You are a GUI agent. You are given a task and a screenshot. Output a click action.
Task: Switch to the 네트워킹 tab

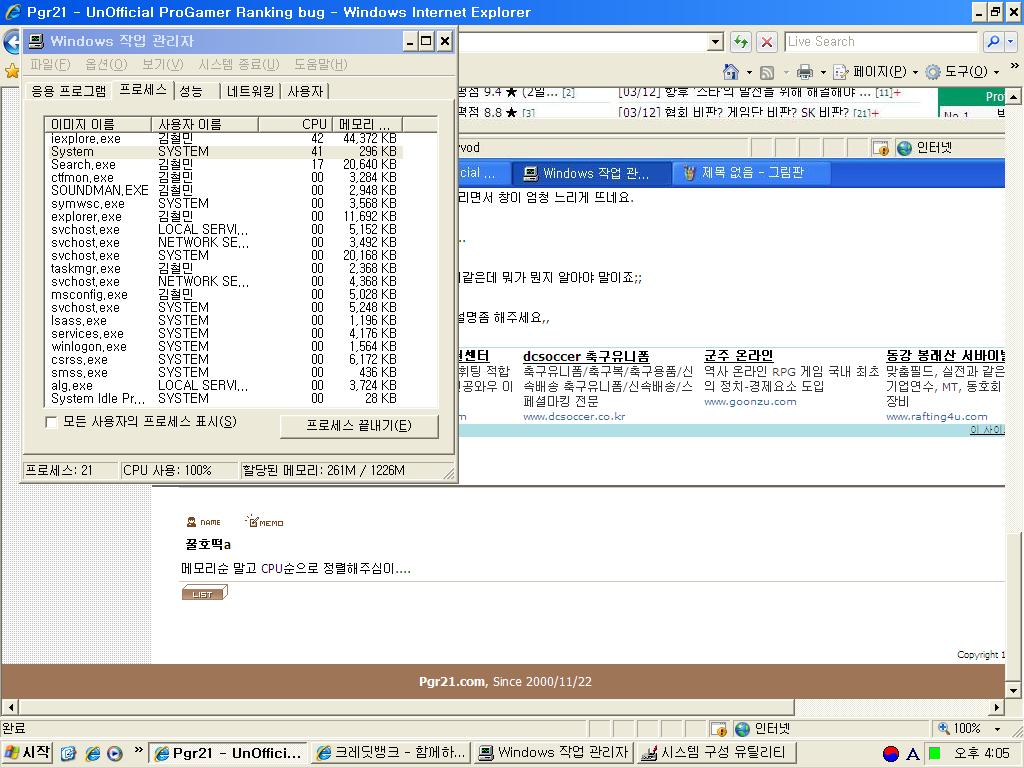point(250,91)
